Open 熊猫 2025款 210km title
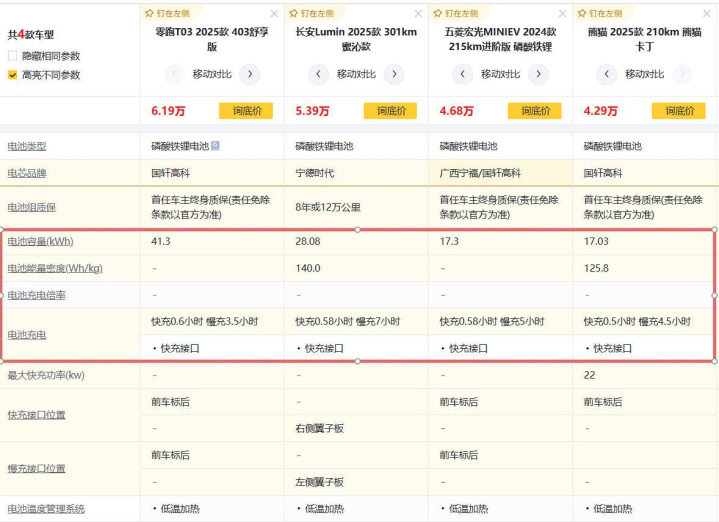 tap(644, 39)
